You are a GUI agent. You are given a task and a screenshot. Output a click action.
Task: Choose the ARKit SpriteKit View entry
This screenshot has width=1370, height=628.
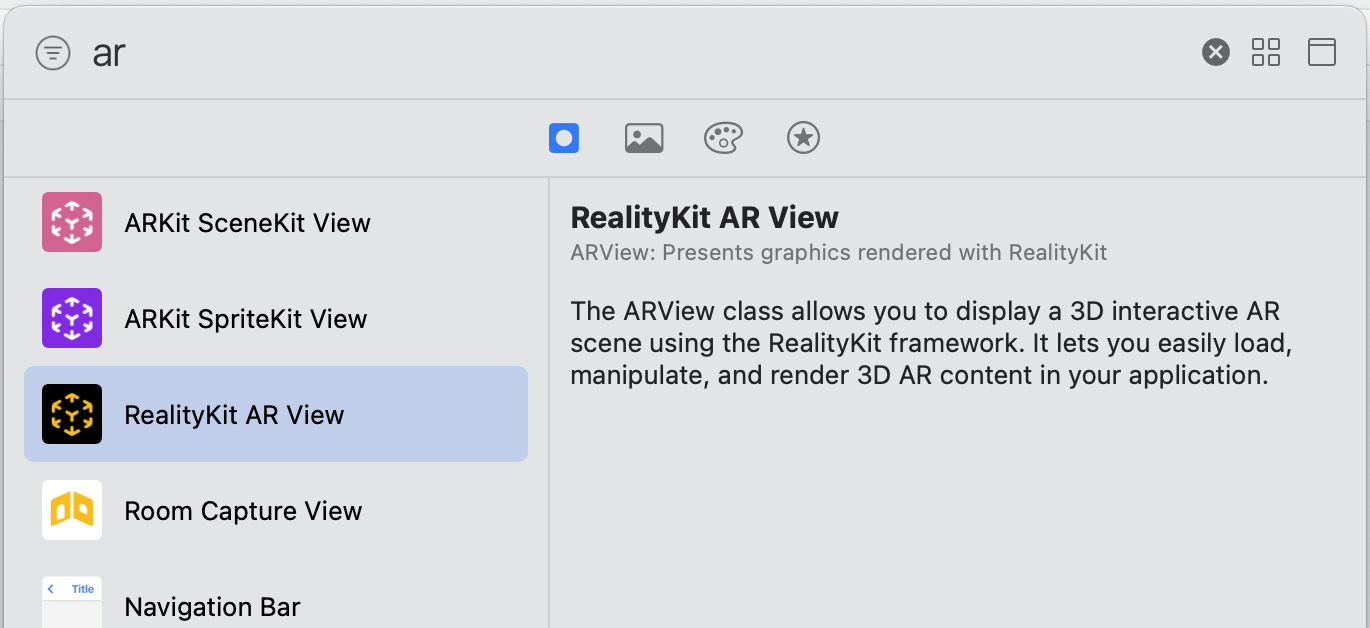(x=276, y=318)
